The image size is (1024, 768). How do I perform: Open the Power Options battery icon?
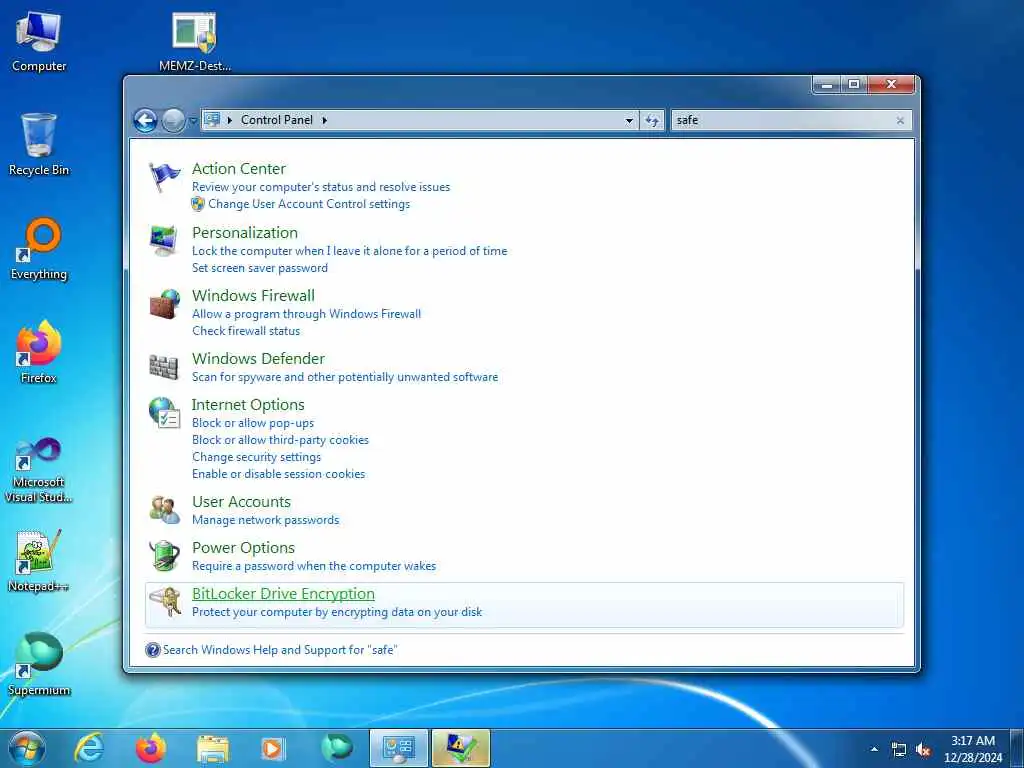164,556
